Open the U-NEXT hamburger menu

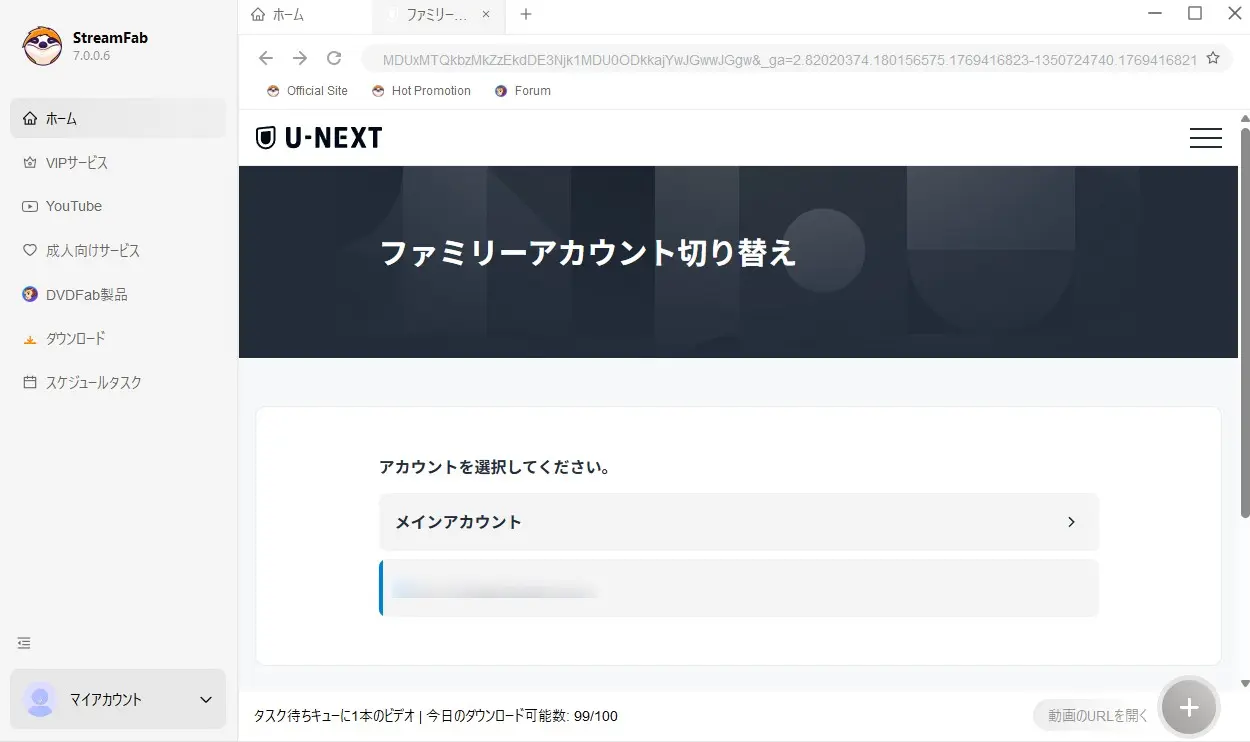(1205, 138)
